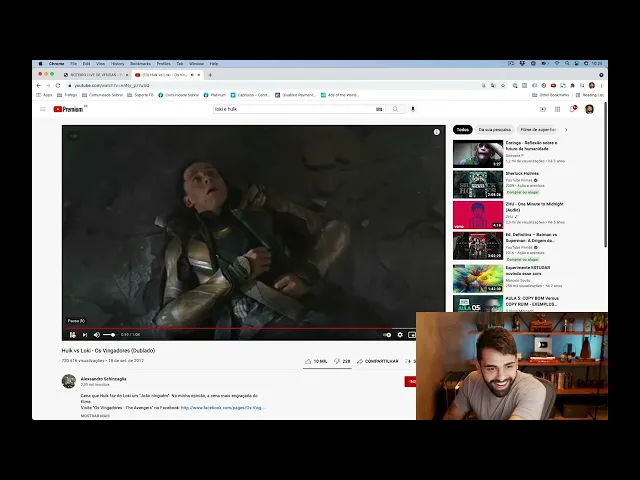The height and width of the screenshot is (480, 640).
Task: Click the COMPARTILHAR share button
Action: [x=378, y=361]
